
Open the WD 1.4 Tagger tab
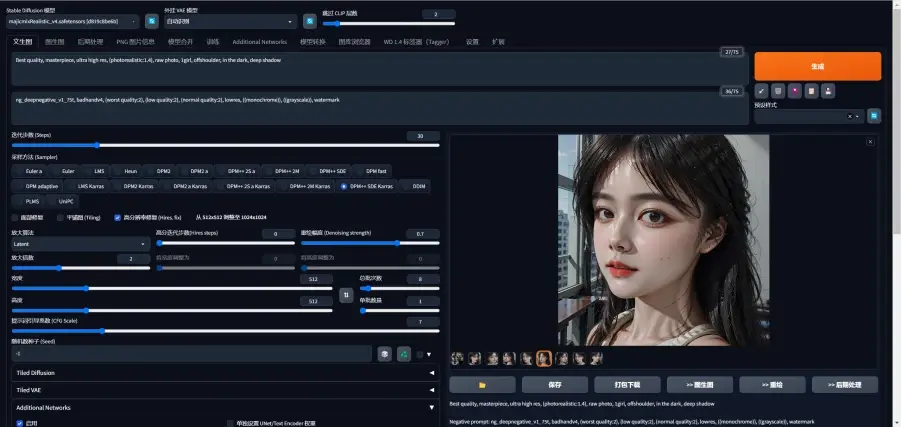417,42
